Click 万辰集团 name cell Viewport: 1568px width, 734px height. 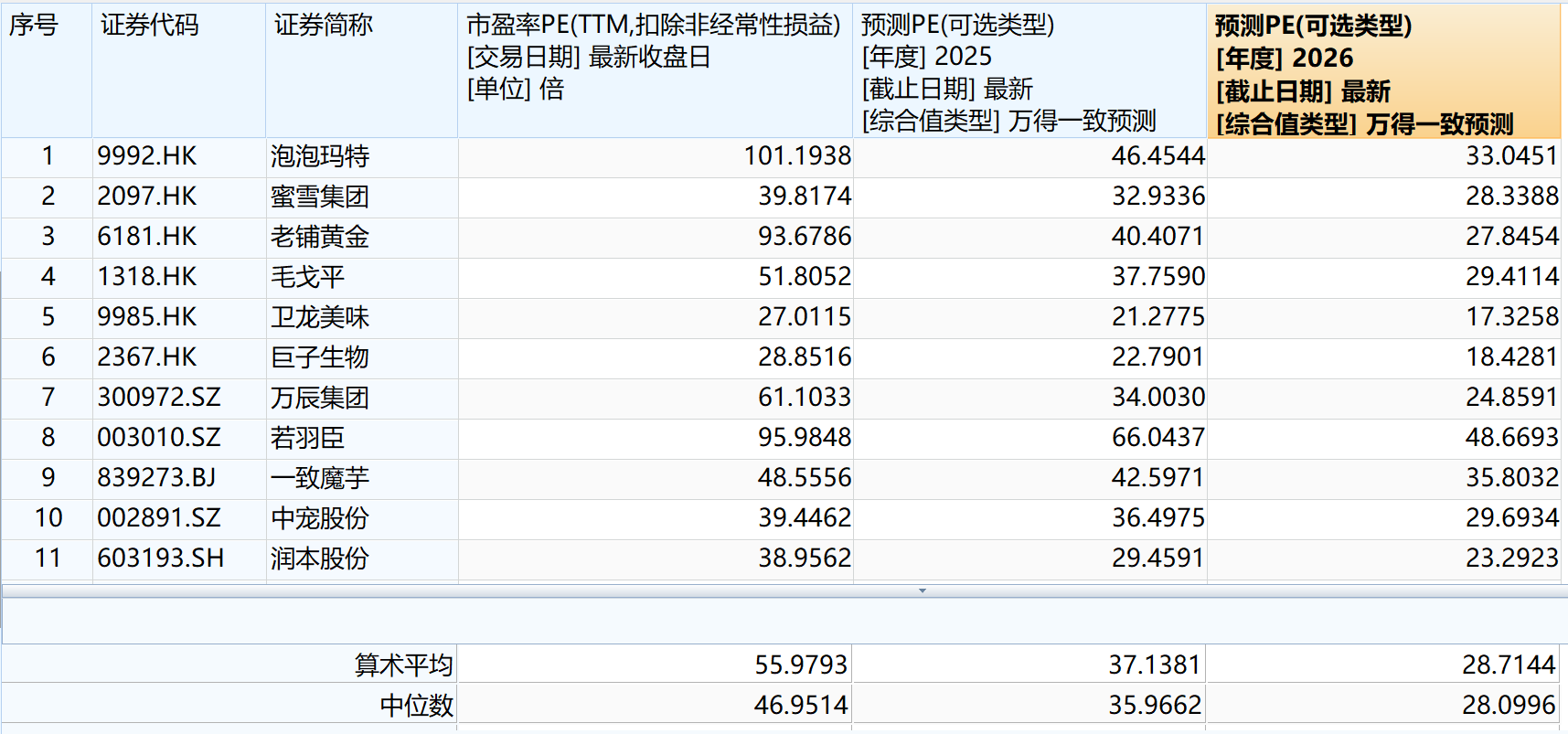click(319, 398)
